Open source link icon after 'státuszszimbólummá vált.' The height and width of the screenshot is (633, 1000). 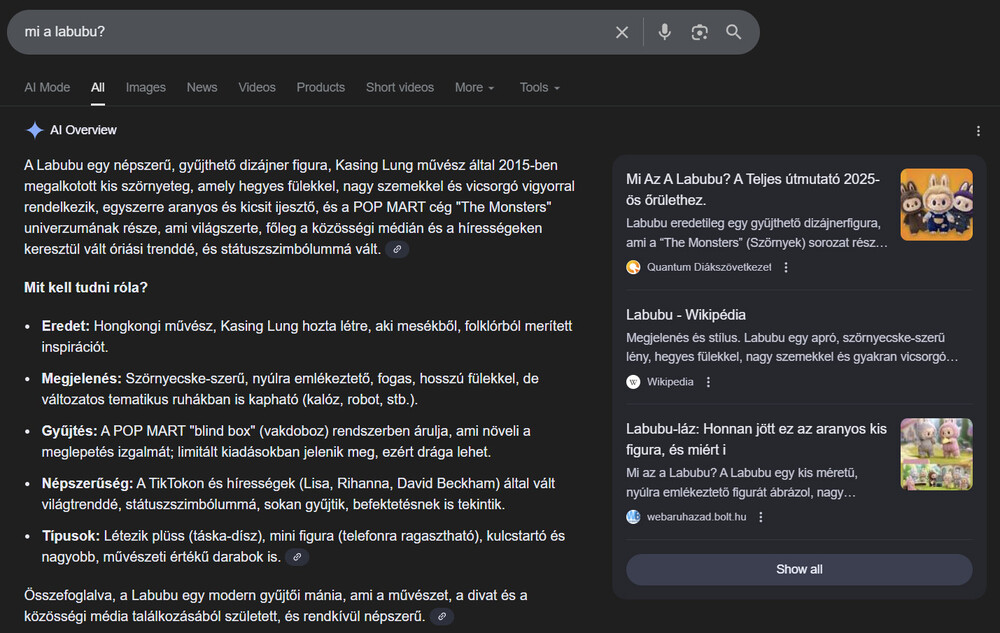pos(397,249)
